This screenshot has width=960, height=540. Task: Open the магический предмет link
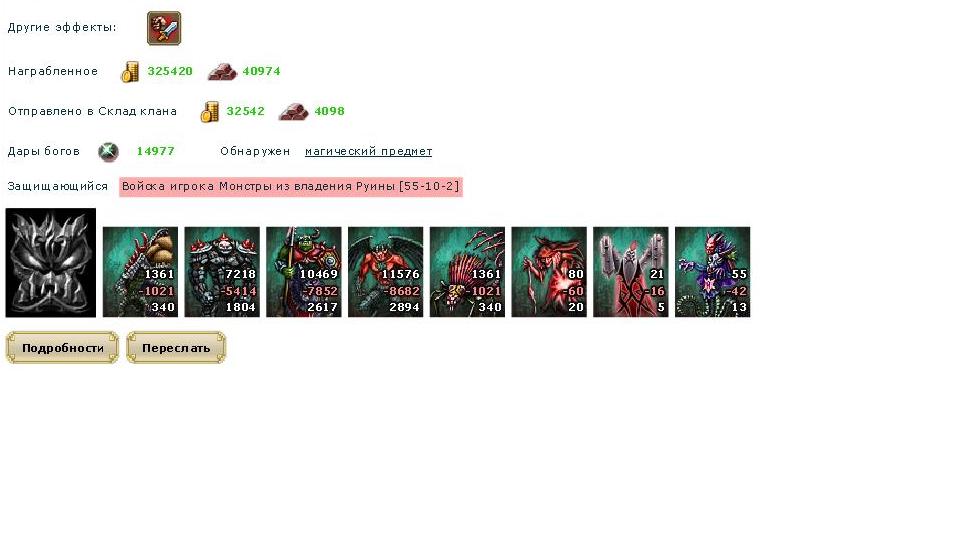coord(369,151)
